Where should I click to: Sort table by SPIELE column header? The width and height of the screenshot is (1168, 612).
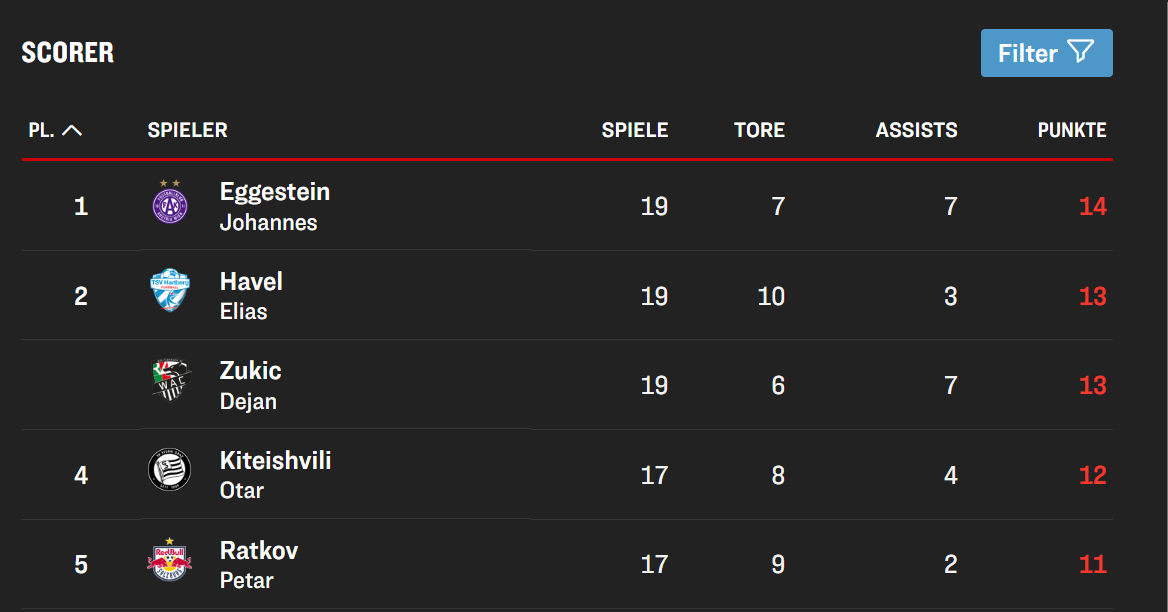[x=634, y=130]
